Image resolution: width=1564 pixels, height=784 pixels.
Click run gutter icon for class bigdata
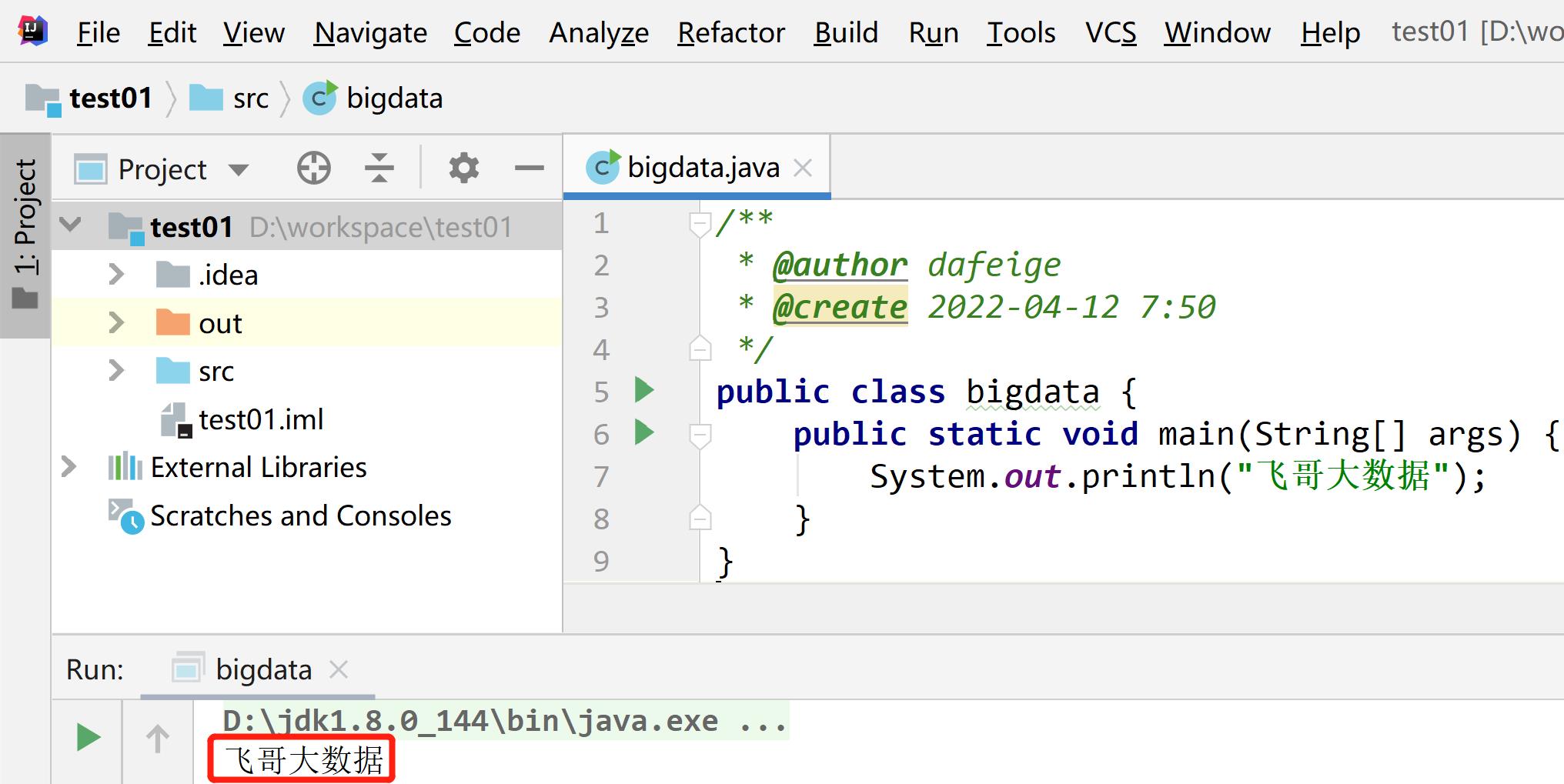[x=644, y=390]
